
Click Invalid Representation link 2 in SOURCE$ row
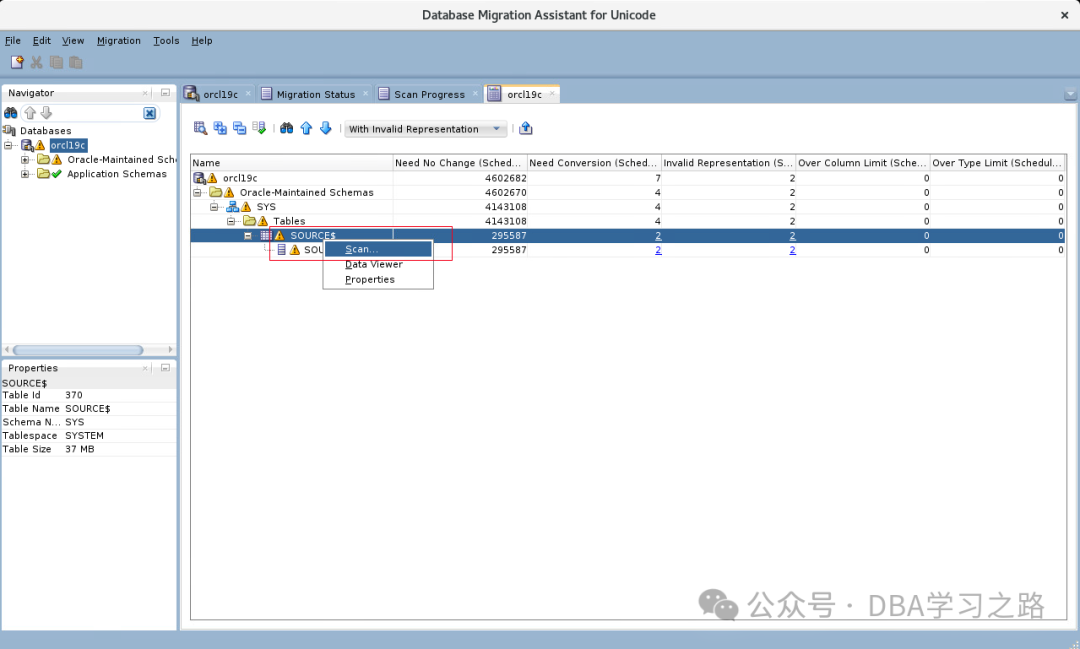point(792,236)
